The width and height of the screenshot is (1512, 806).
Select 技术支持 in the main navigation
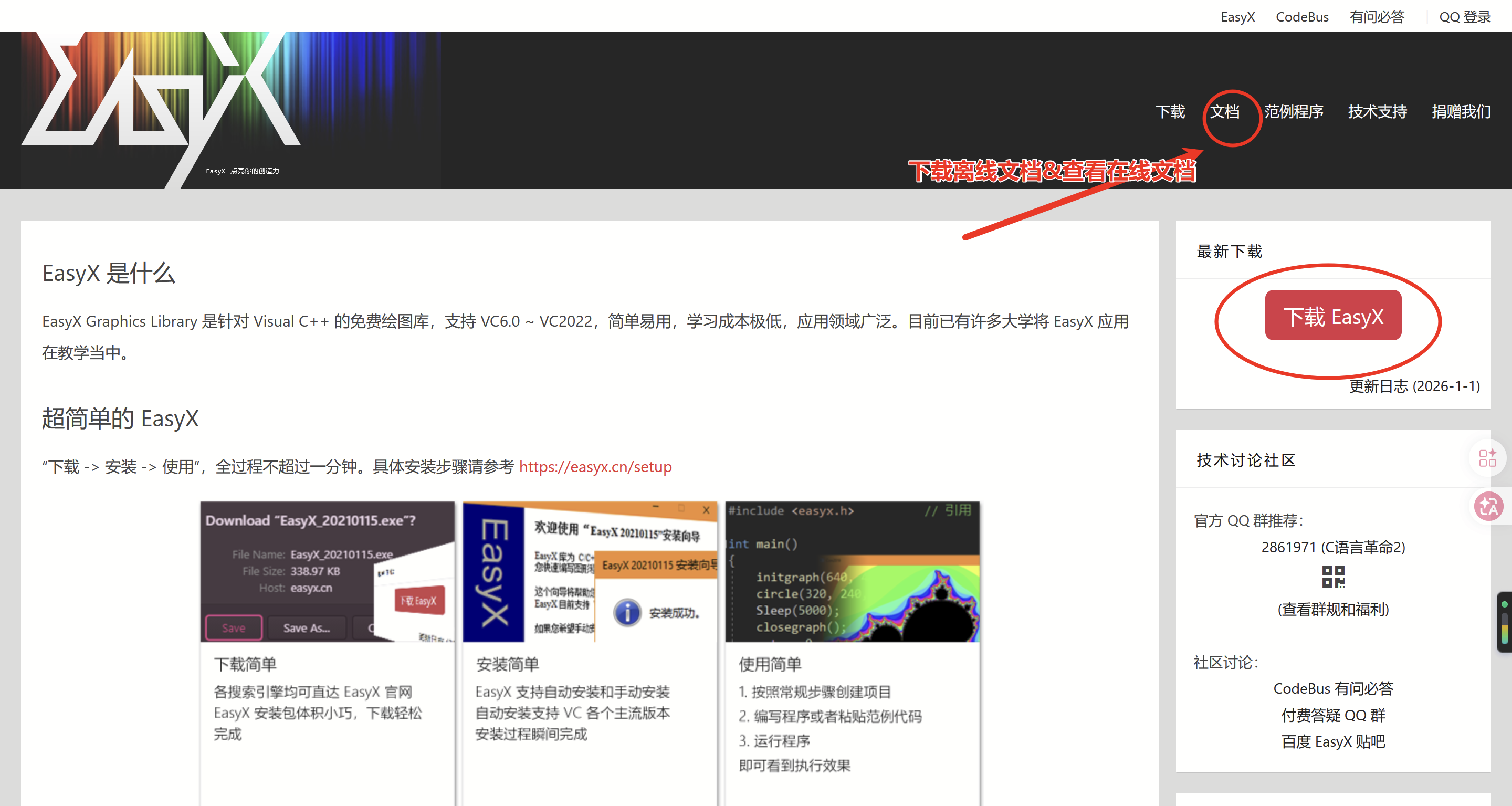click(1378, 111)
